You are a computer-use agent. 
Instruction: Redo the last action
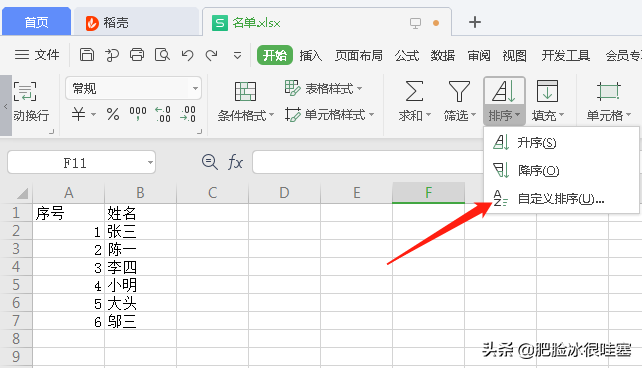[212, 55]
